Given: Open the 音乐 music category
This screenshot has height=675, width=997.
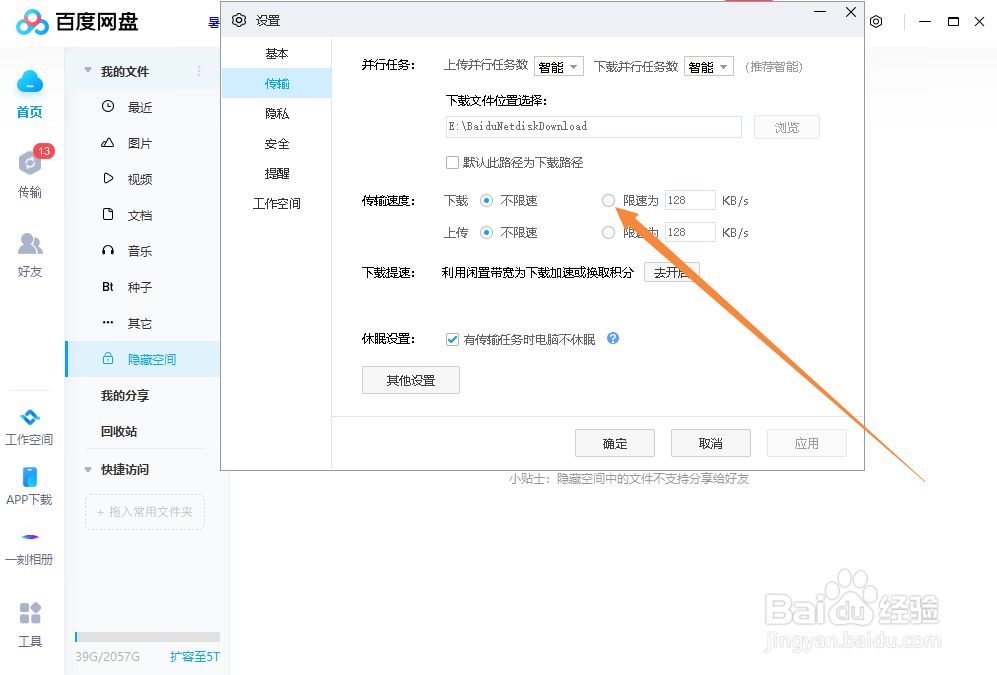Looking at the screenshot, I should pyautogui.click(x=140, y=251).
